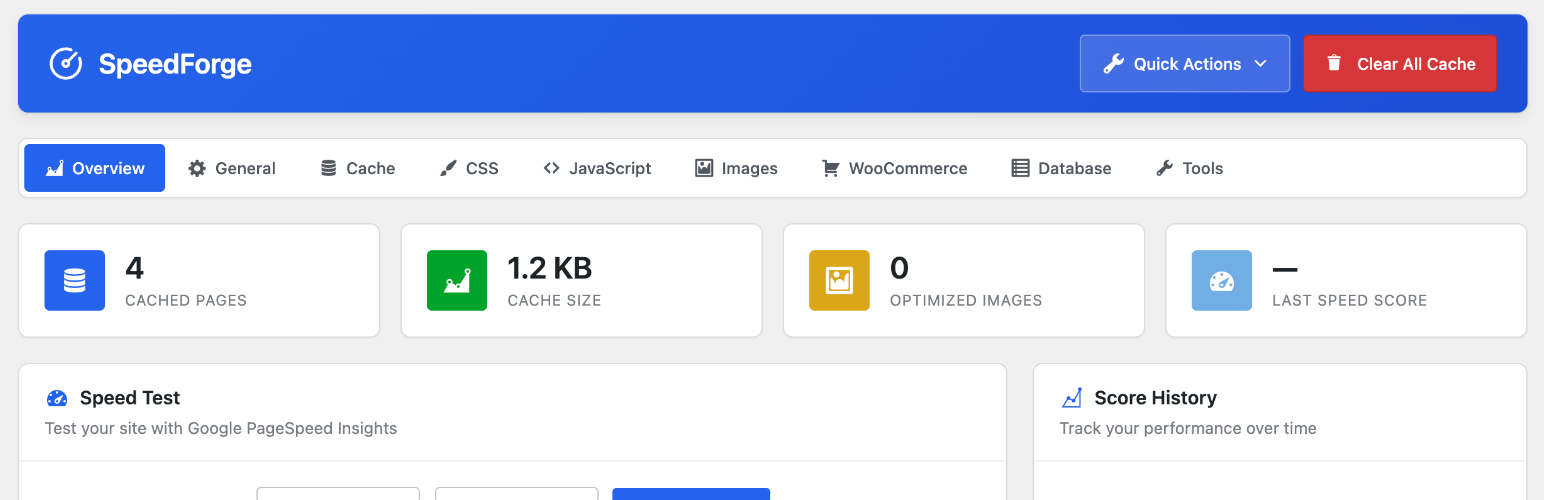Click the Speed Test gauge icon
The image size is (1544, 500).
[57, 398]
